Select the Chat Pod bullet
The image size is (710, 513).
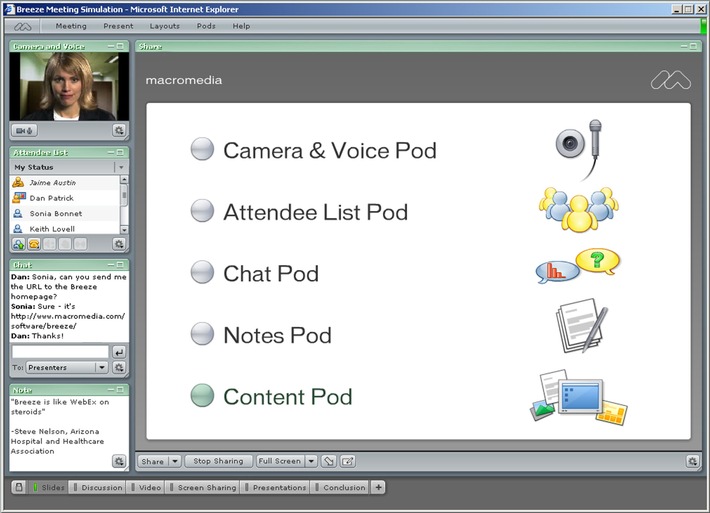point(202,272)
